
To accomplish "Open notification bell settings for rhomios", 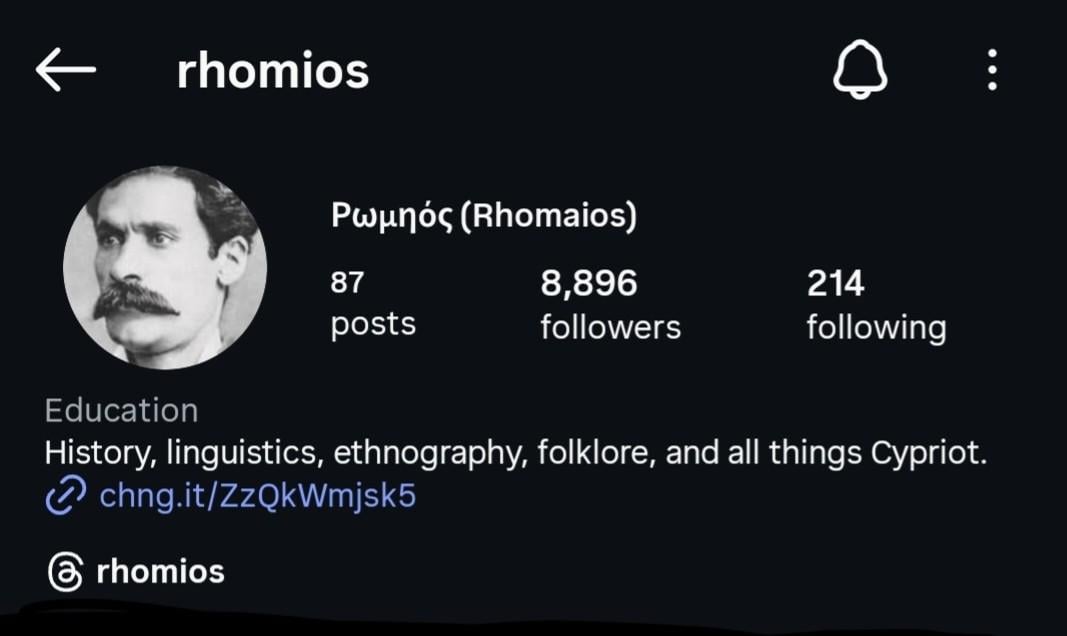I will [x=860, y=71].
